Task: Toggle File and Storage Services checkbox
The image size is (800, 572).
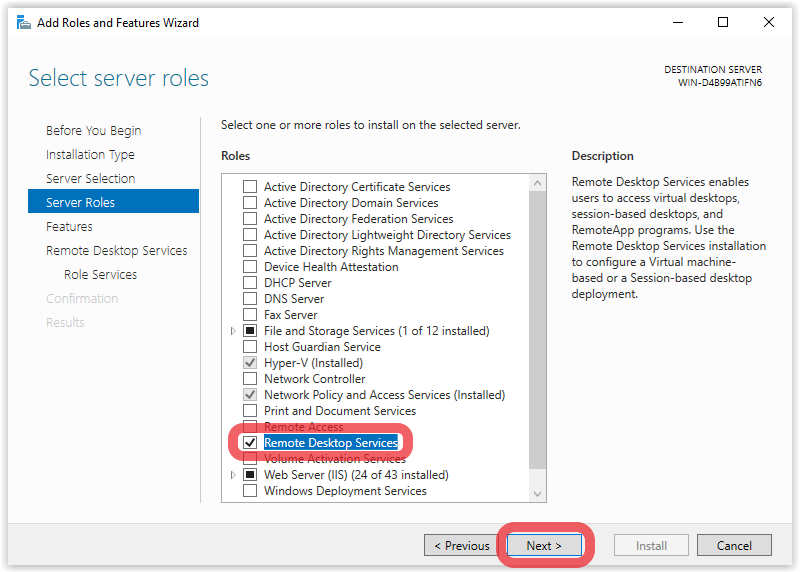Action: point(250,331)
